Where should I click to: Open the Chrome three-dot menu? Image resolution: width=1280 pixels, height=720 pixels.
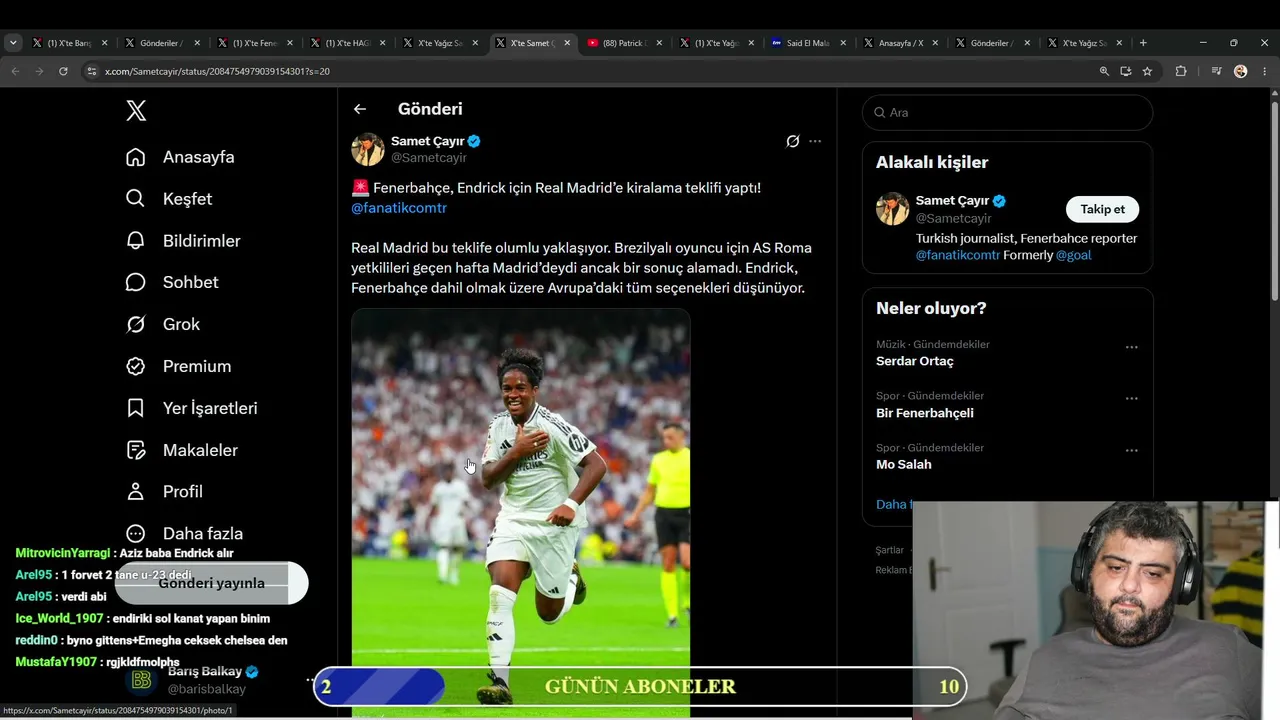pos(1264,71)
